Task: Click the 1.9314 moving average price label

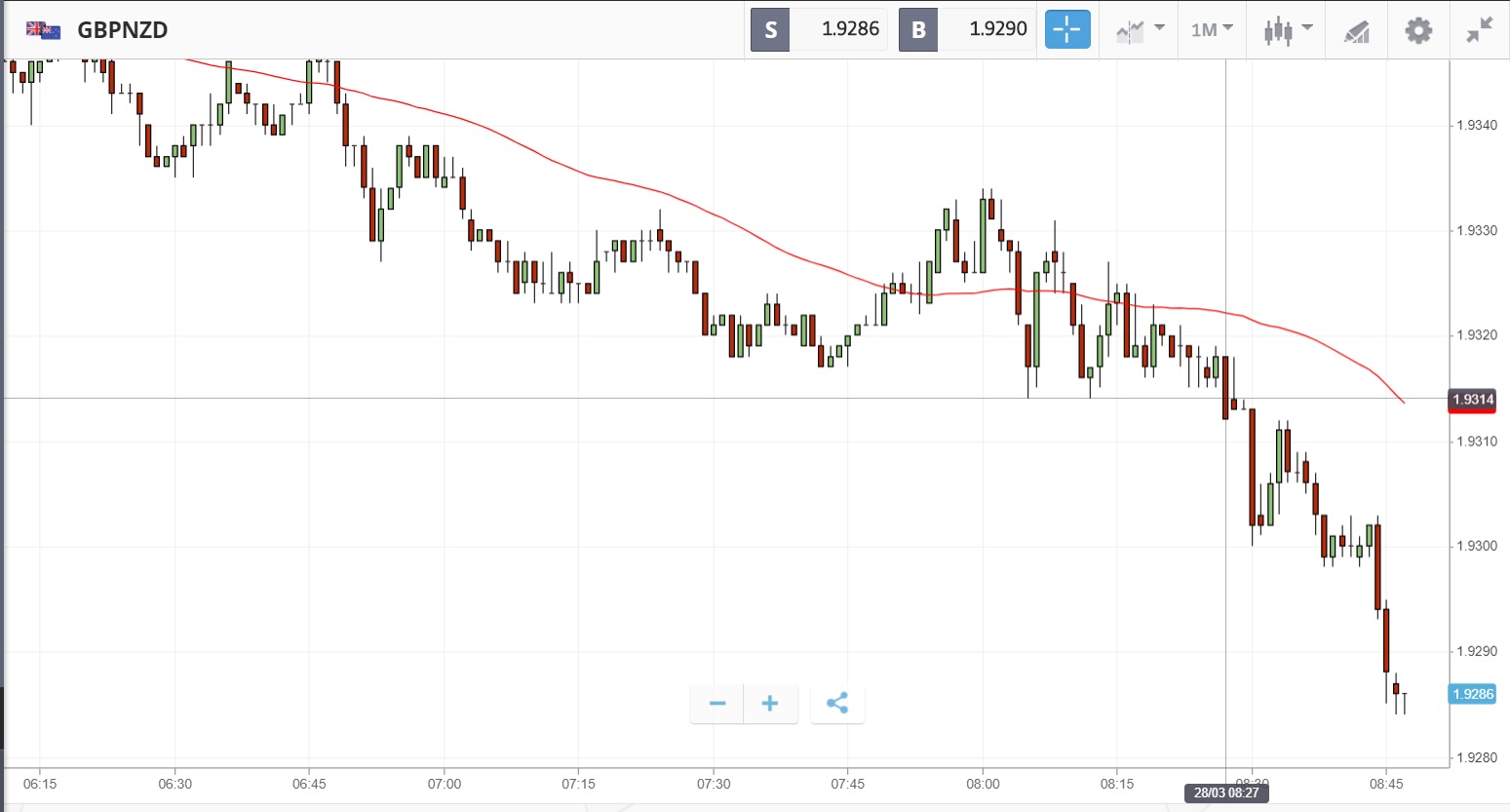Action: 1472,400
